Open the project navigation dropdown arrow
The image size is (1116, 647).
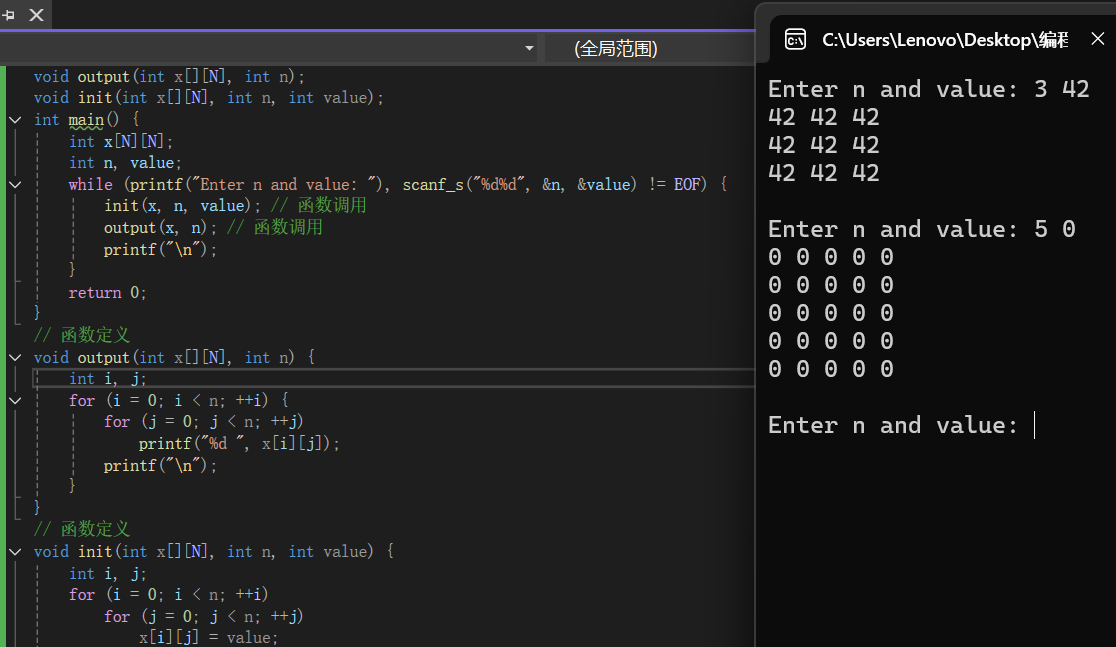click(529, 48)
